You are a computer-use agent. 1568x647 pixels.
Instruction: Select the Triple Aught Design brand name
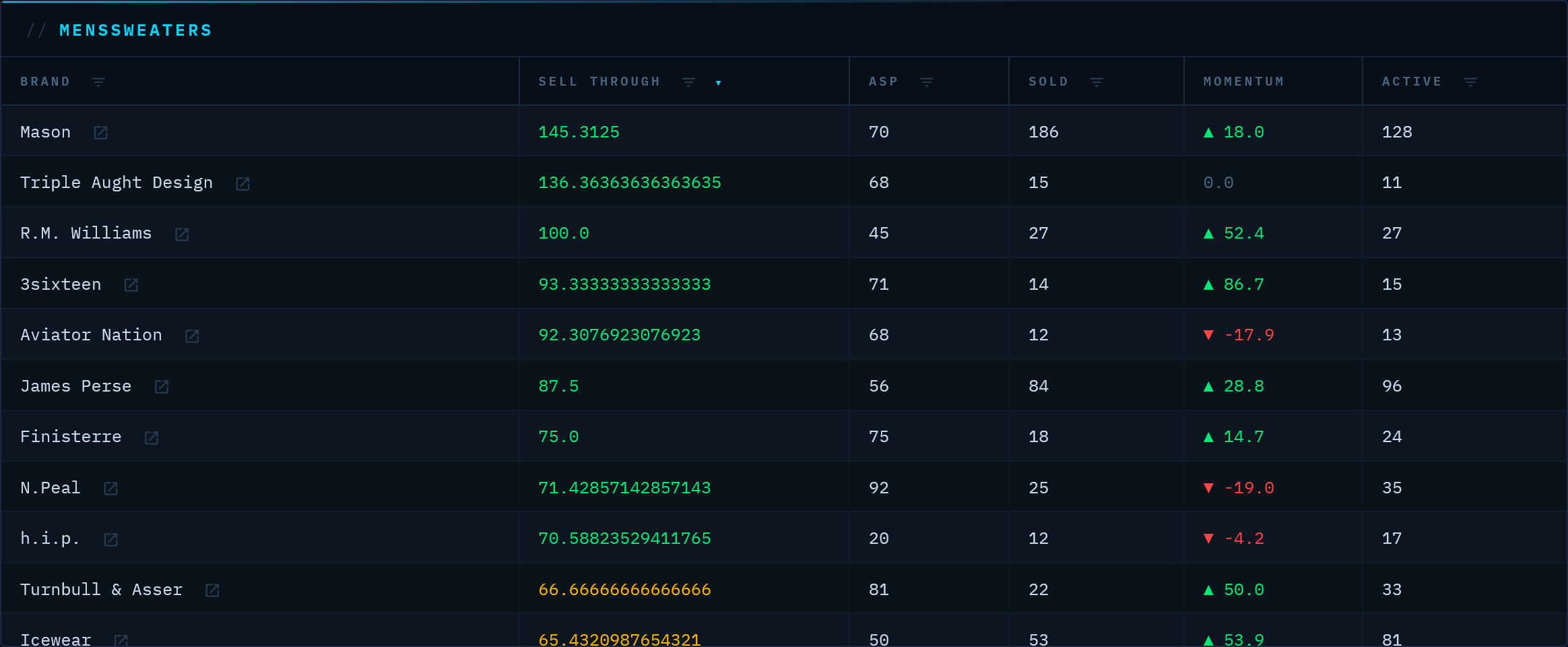pyautogui.click(x=117, y=183)
